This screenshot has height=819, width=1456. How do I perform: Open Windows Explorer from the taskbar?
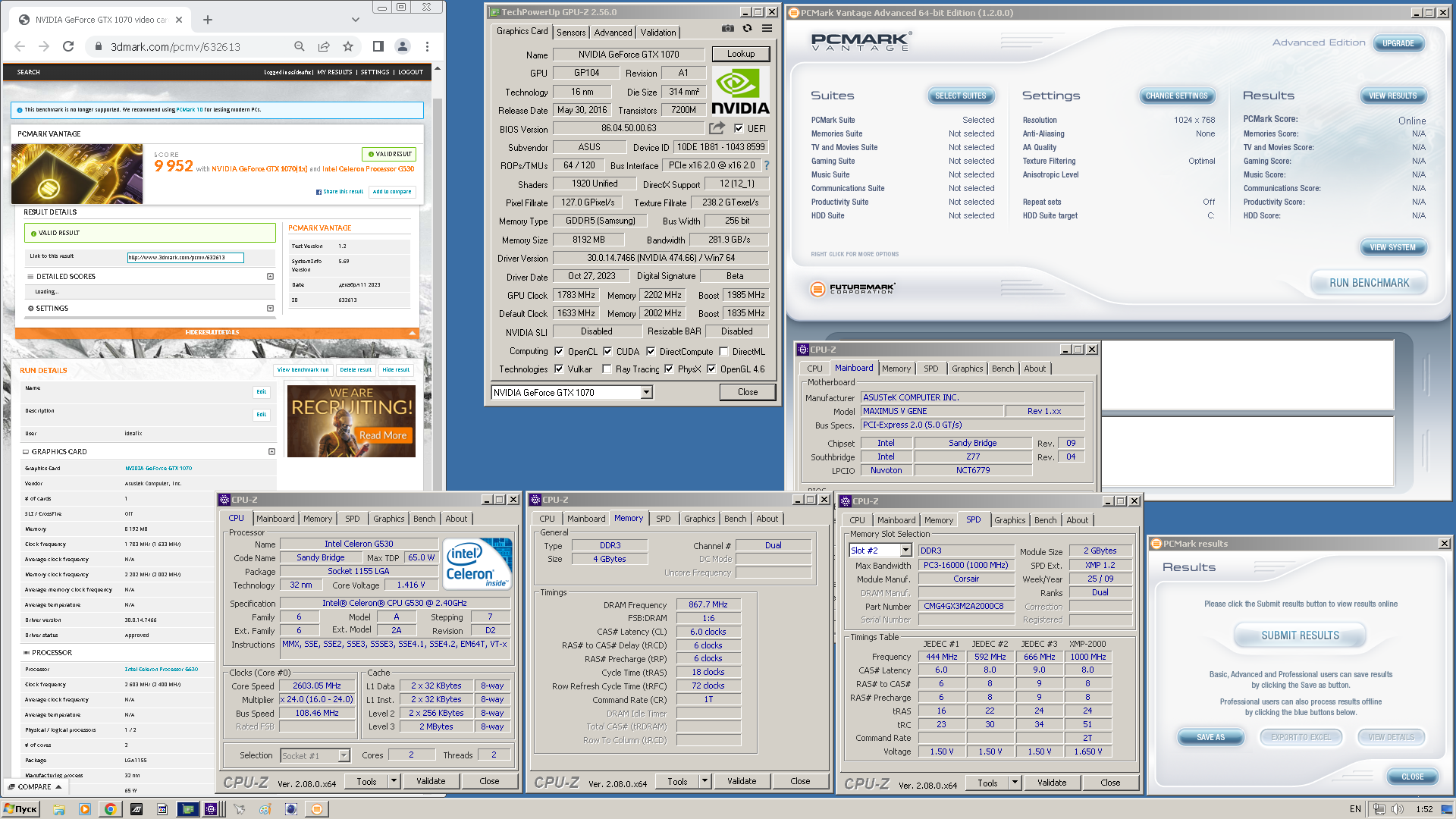tap(58, 809)
